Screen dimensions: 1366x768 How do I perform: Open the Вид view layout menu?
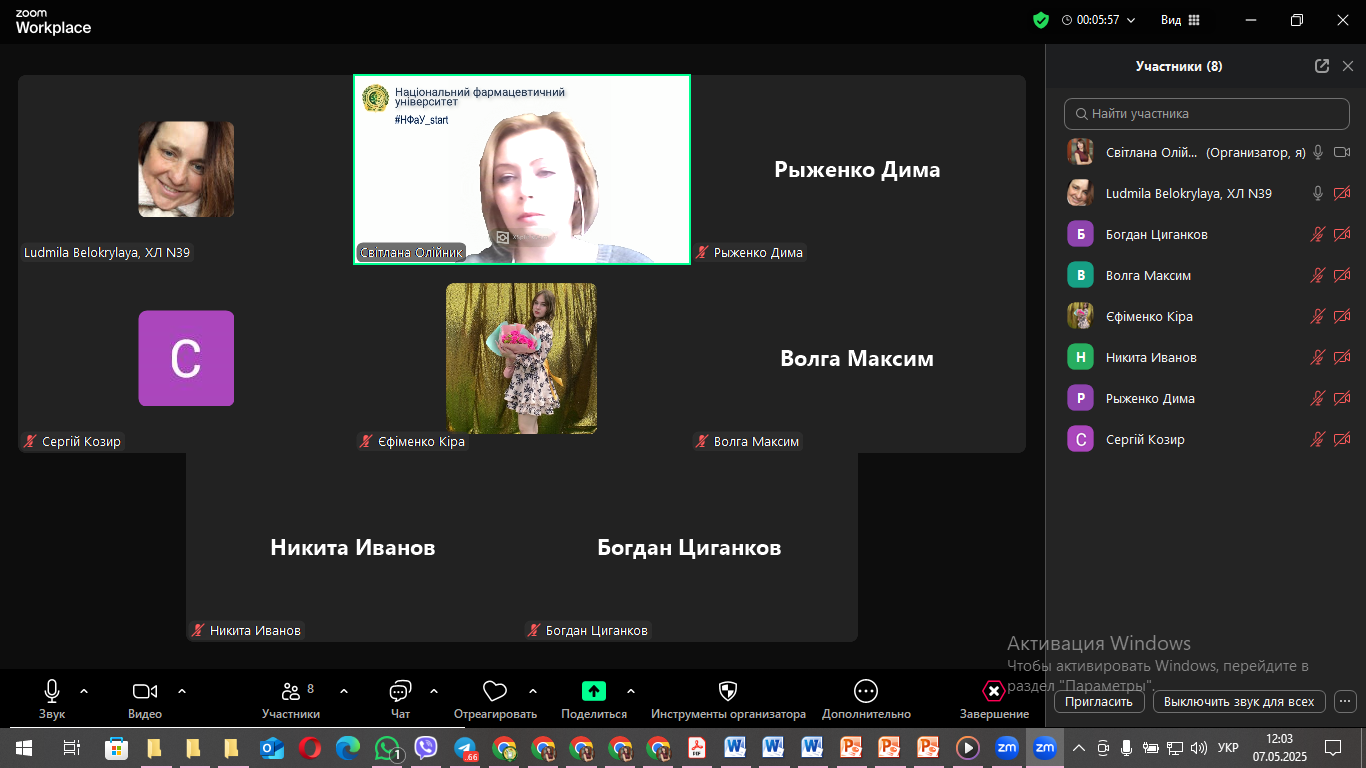click(x=1180, y=20)
